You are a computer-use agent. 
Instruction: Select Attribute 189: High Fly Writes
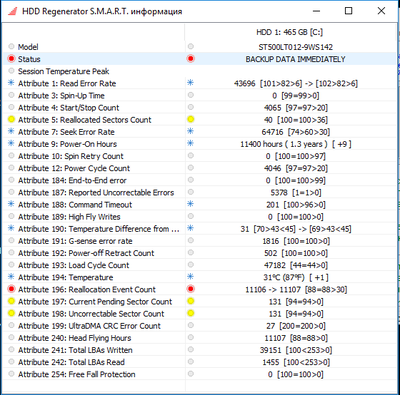point(69,217)
